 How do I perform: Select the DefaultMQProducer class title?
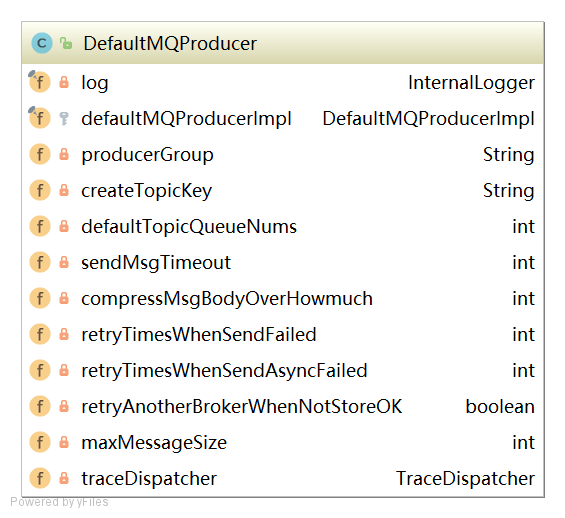pyautogui.click(x=170, y=44)
